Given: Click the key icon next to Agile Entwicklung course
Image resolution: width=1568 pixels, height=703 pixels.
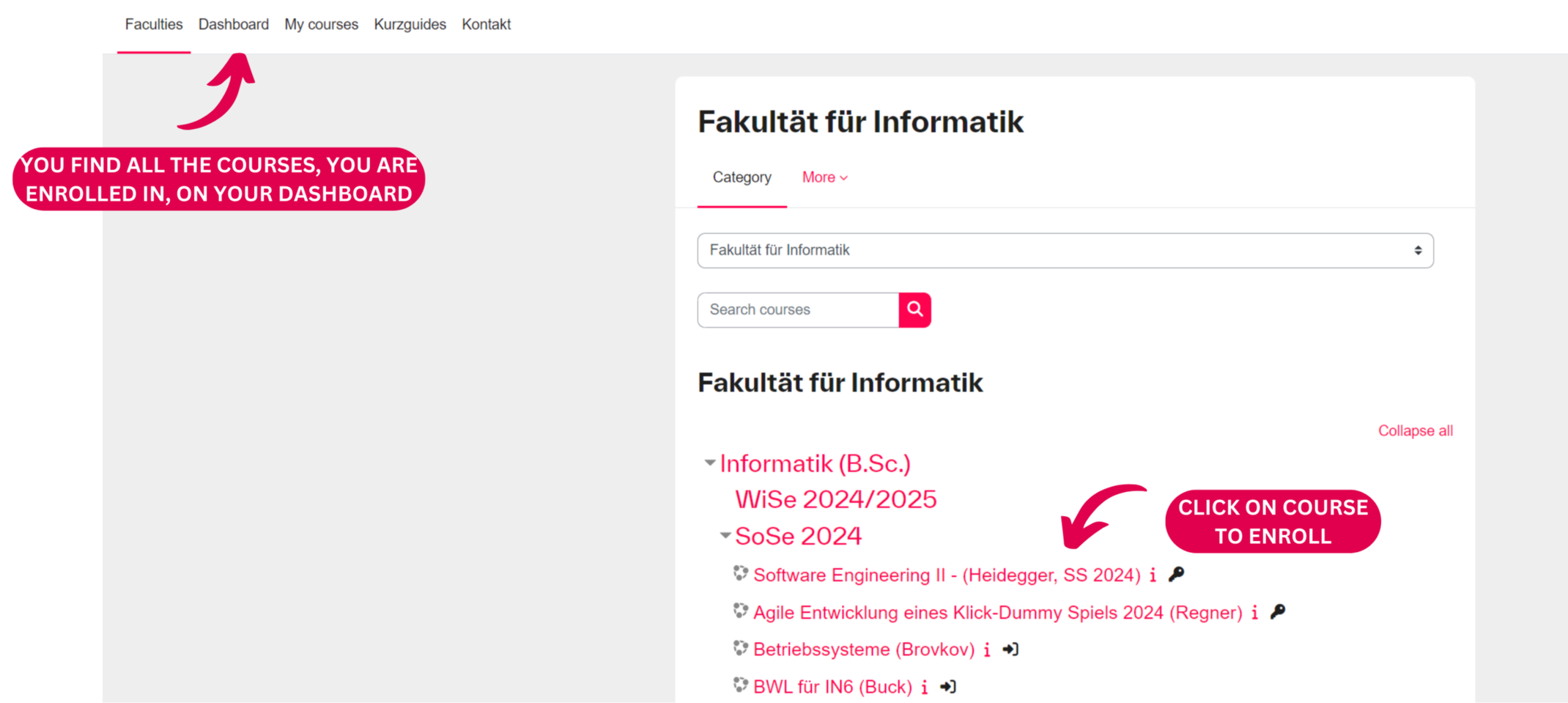Looking at the screenshot, I should (1279, 611).
